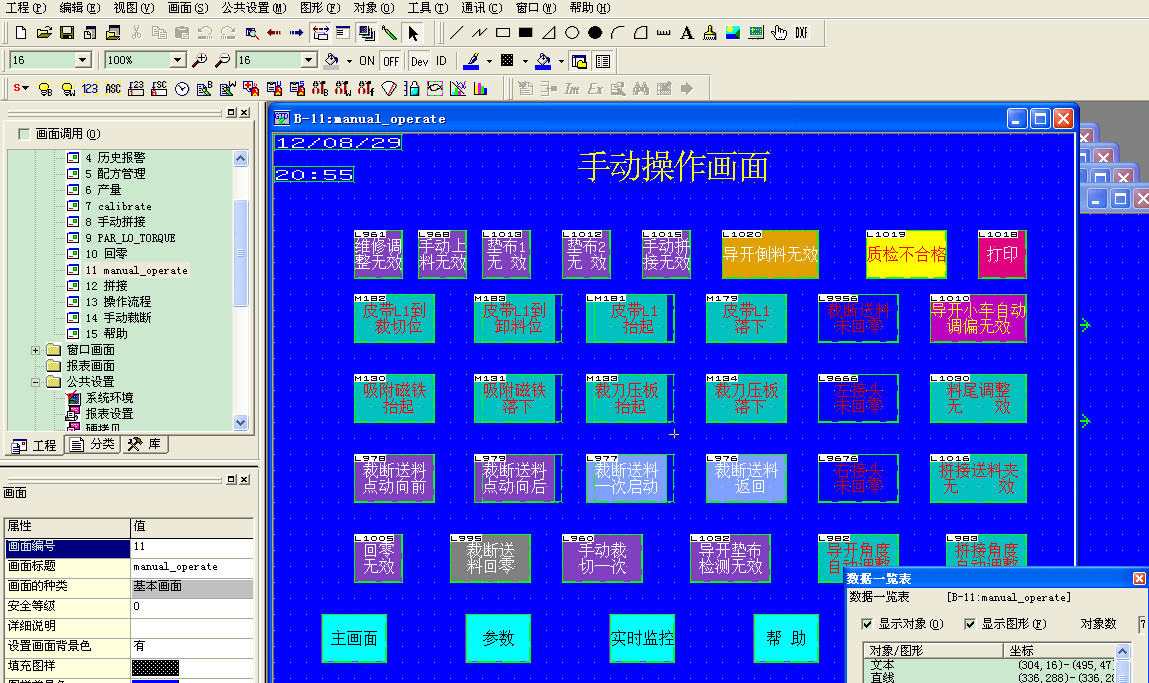The image size is (1149, 683).
Task: Expand the 窗口画面 folder in tree
Action: click(x=37, y=350)
